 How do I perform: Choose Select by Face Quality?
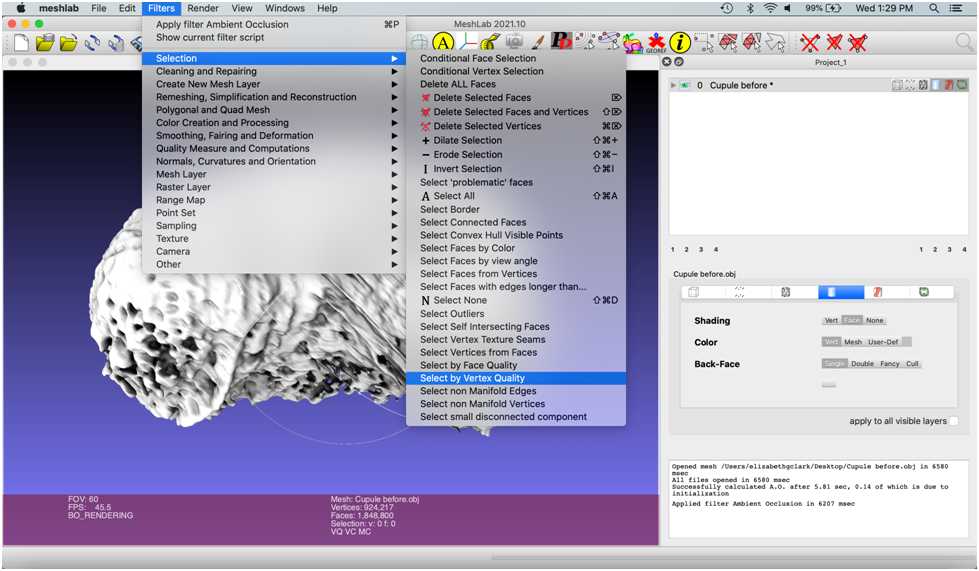(x=516, y=365)
